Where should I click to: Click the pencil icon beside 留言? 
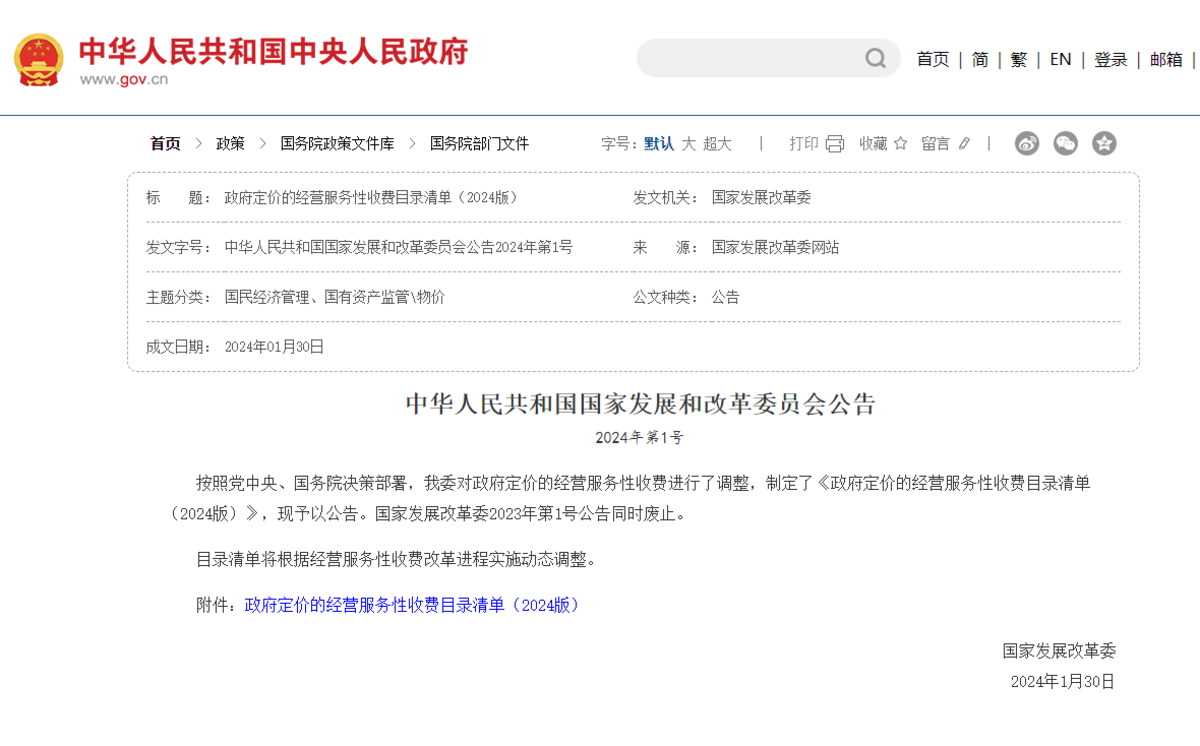click(x=962, y=143)
